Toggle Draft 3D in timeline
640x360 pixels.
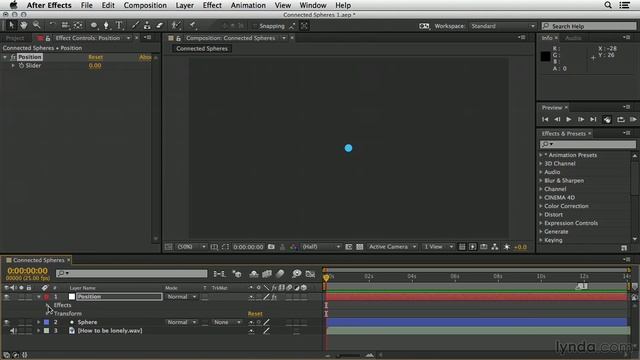(237, 273)
